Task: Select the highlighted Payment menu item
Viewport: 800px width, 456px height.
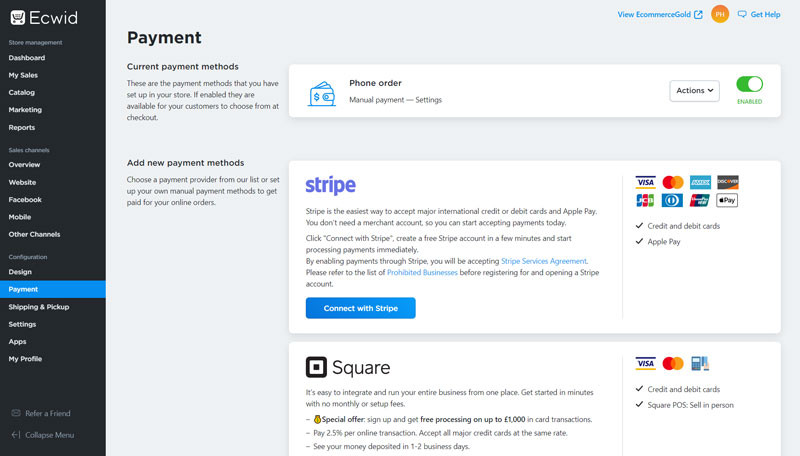Action: 53,289
